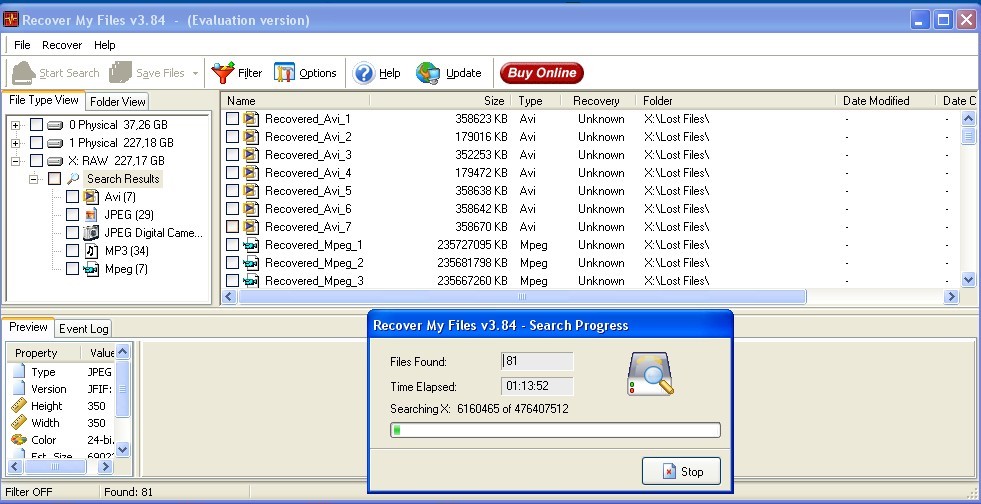Switch to the Folder View tab

point(118,101)
